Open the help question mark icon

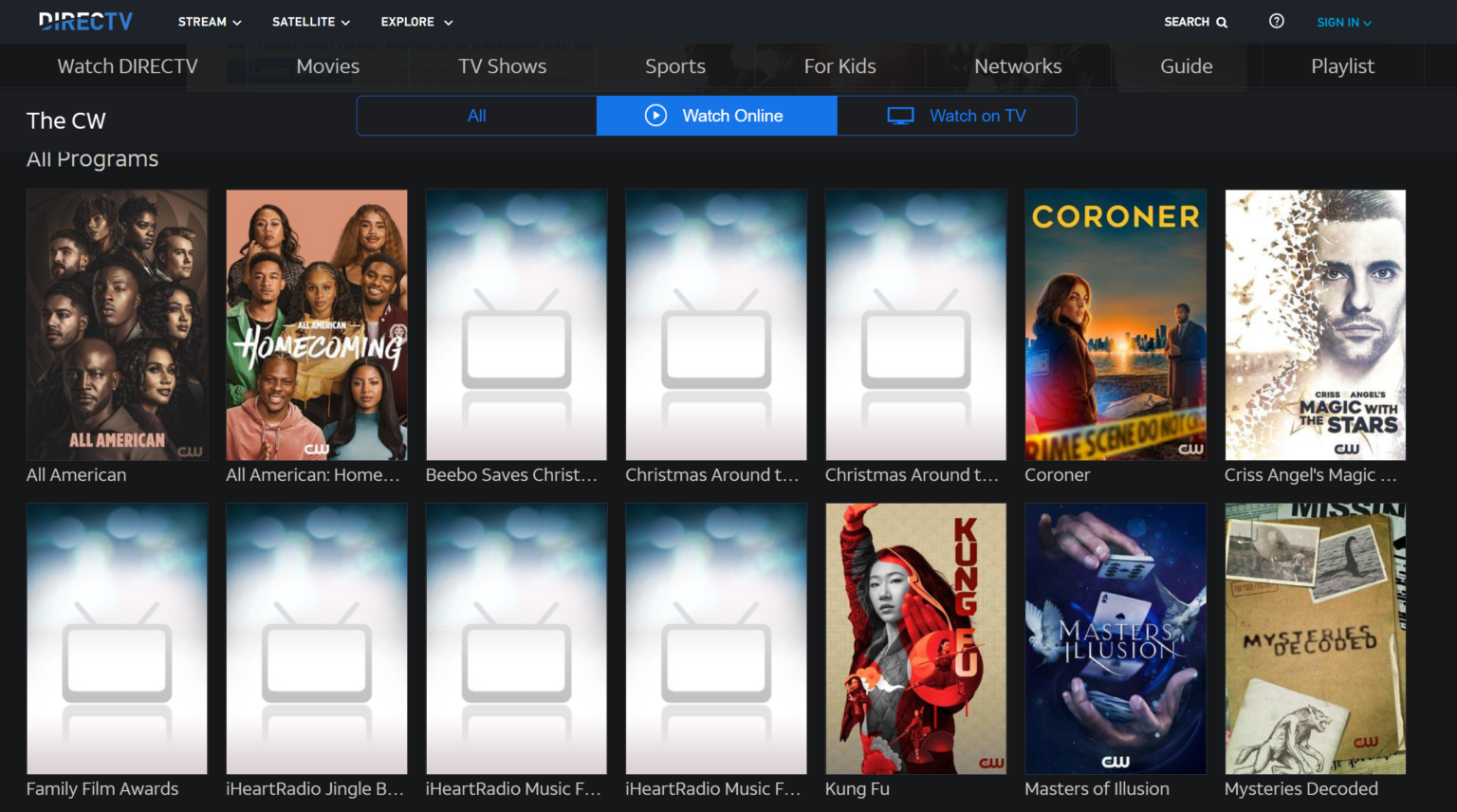1277,21
